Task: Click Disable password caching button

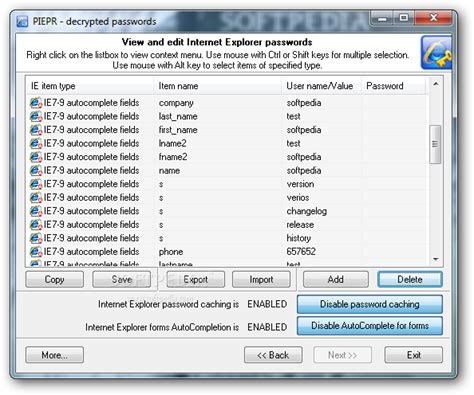Action: [x=370, y=304]
